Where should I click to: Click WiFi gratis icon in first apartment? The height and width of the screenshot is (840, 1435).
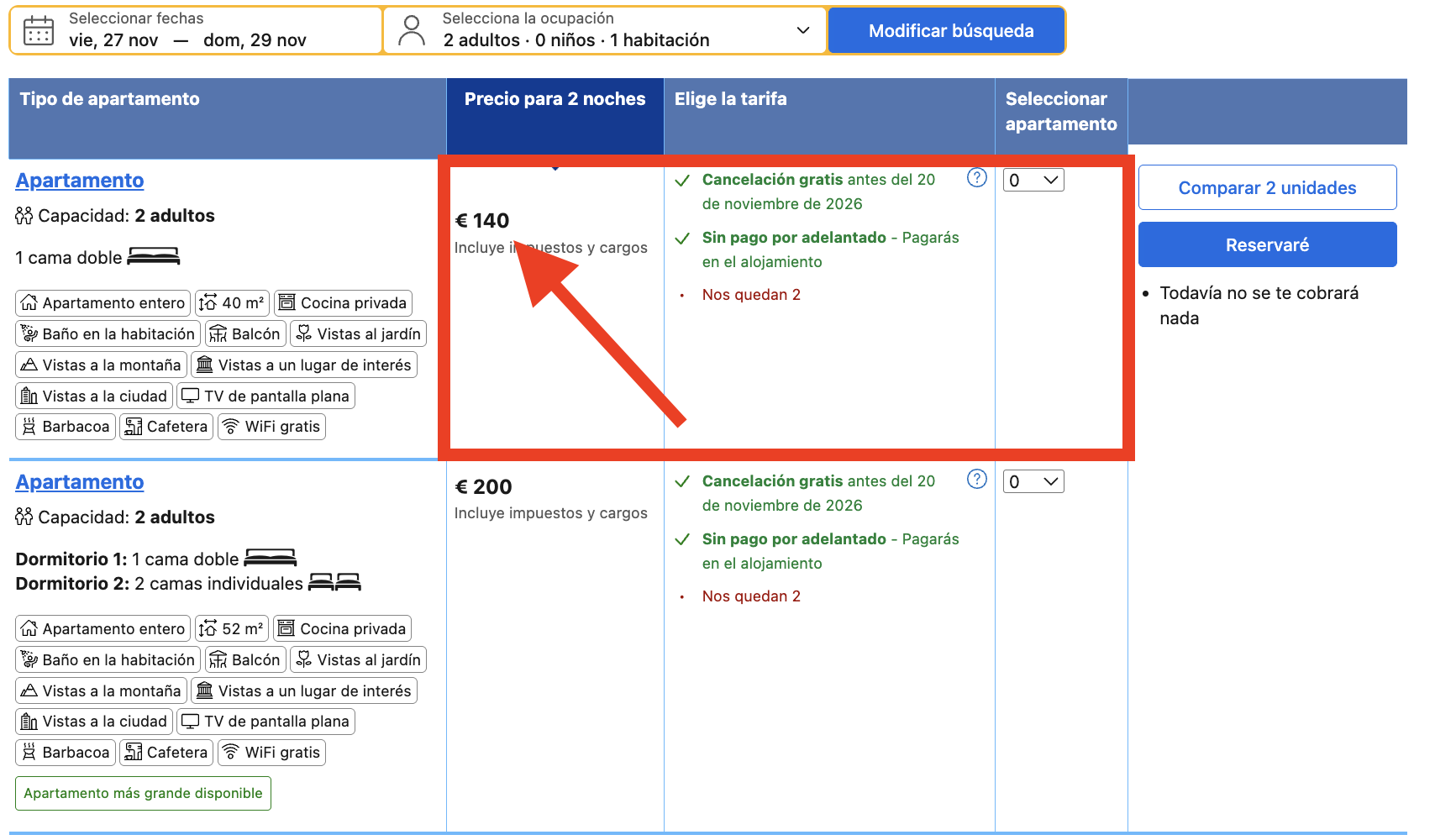[x=230, y=427]
